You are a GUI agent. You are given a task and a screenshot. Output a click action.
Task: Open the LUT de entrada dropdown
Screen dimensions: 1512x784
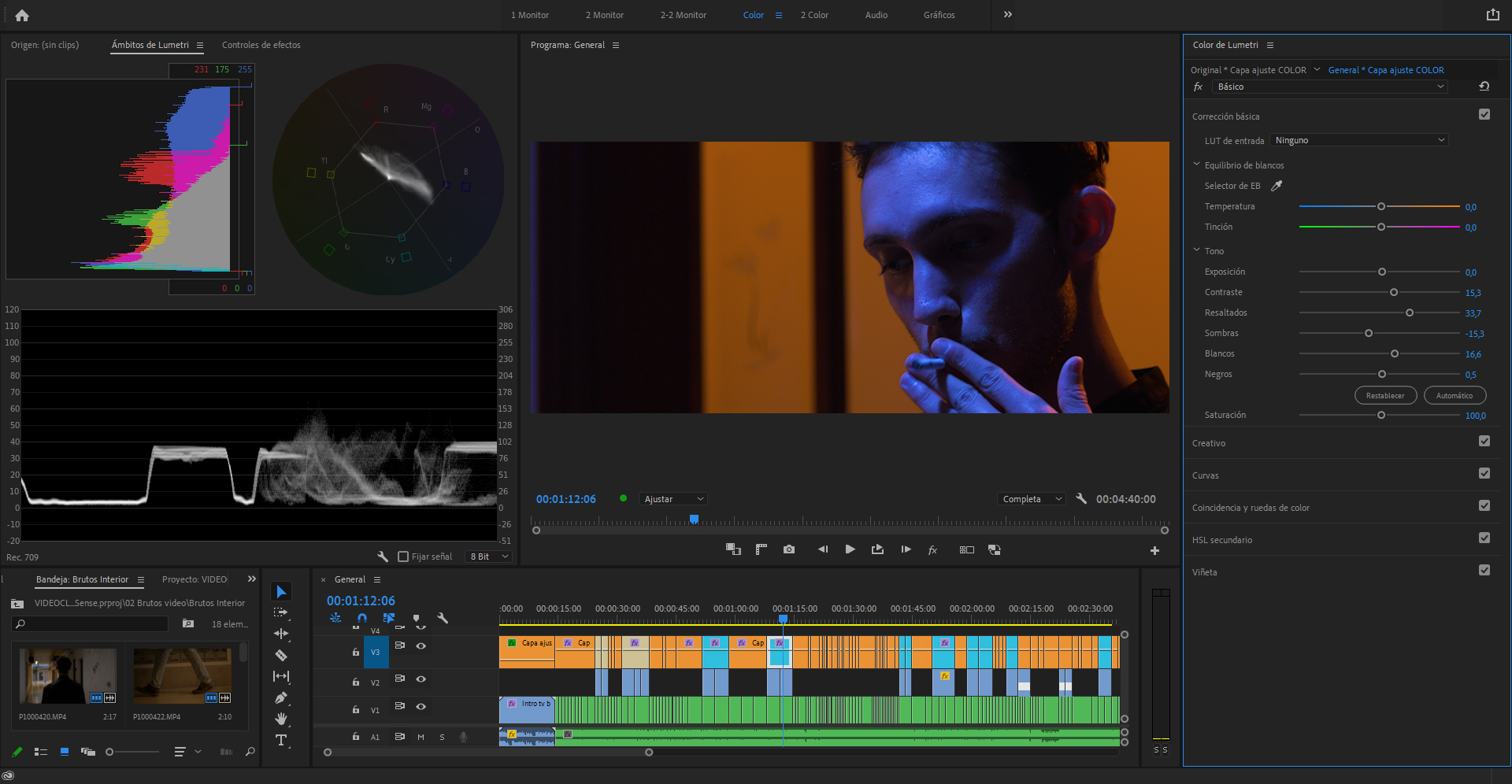click(x=1359, y=140)
